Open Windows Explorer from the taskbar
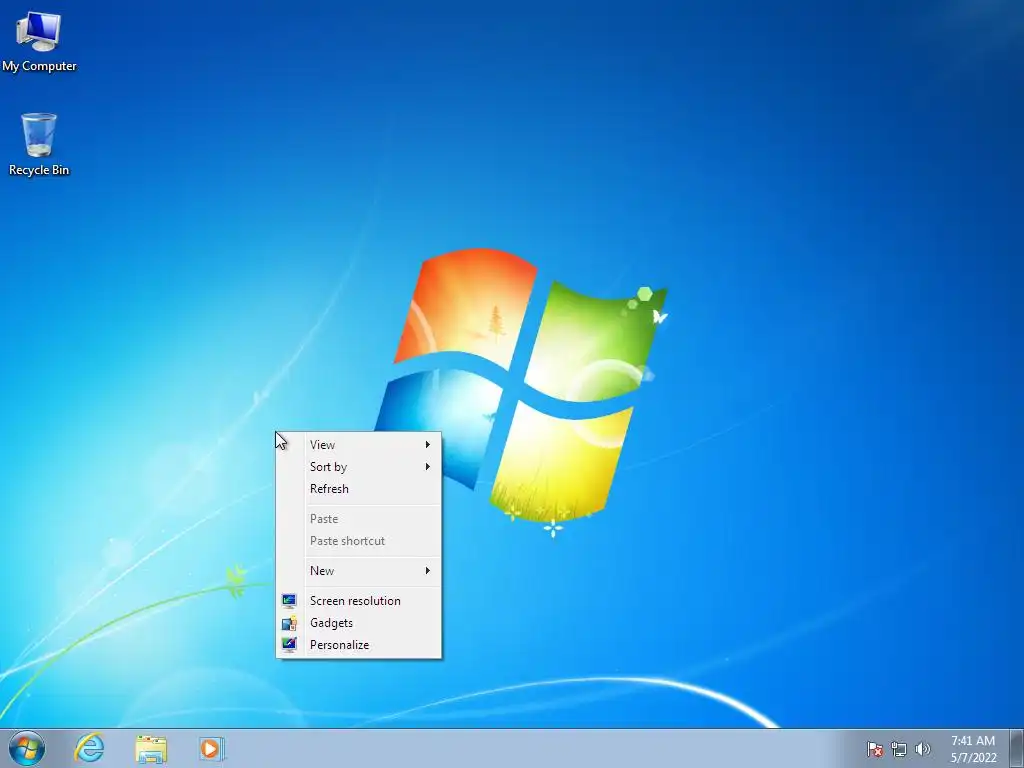This screenshot has width=1024, height=768. click(151, 748)
